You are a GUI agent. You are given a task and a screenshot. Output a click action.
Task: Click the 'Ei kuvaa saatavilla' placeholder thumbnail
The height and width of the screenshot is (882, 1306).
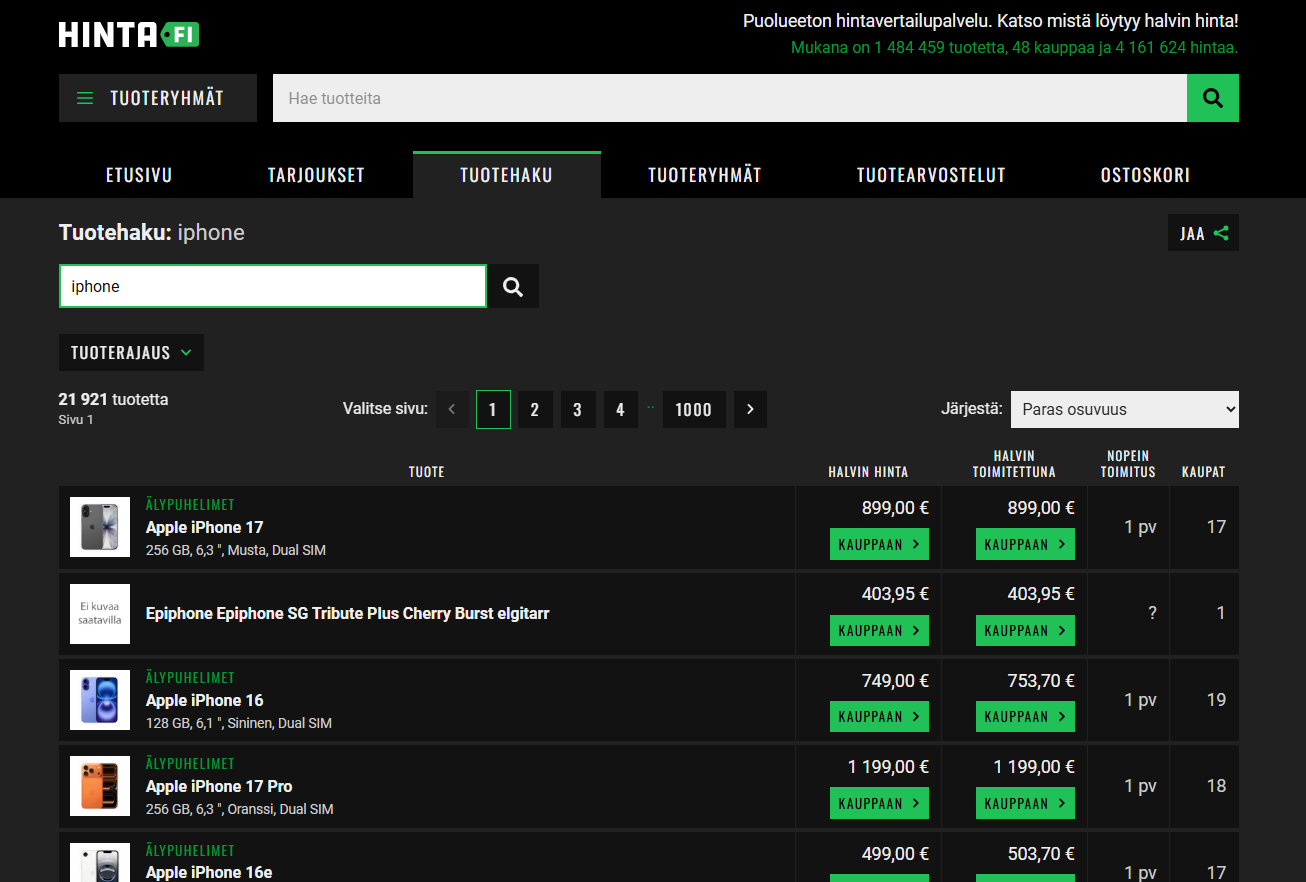pyautogui.click(x=100, y=613)
